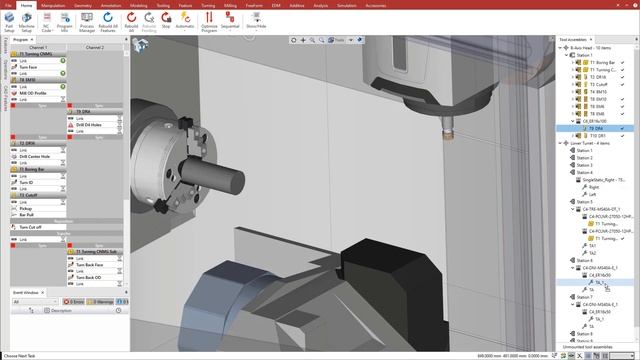Switch to the Simulation ribbon tab
640x360 pixels.
coord(347,6)
